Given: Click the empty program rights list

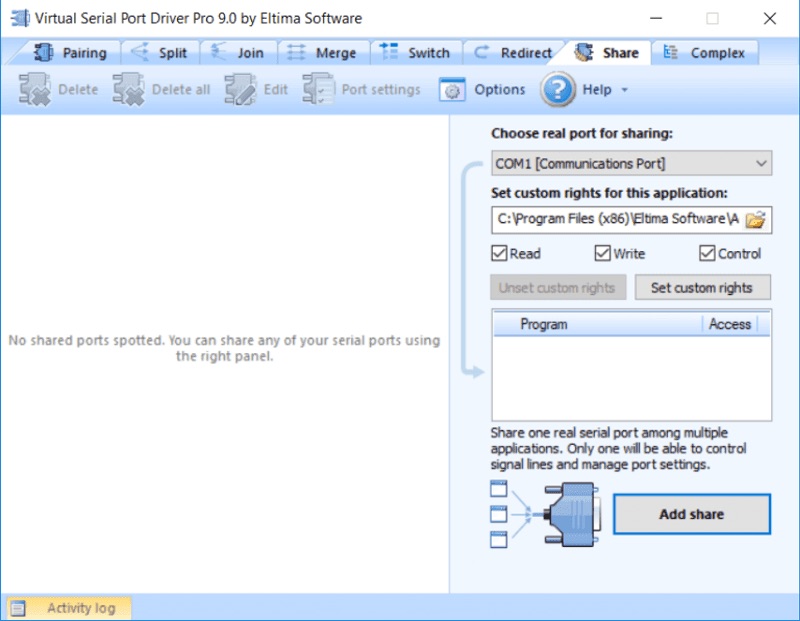Looking at the screenshot, I should [x=632, y=378].
